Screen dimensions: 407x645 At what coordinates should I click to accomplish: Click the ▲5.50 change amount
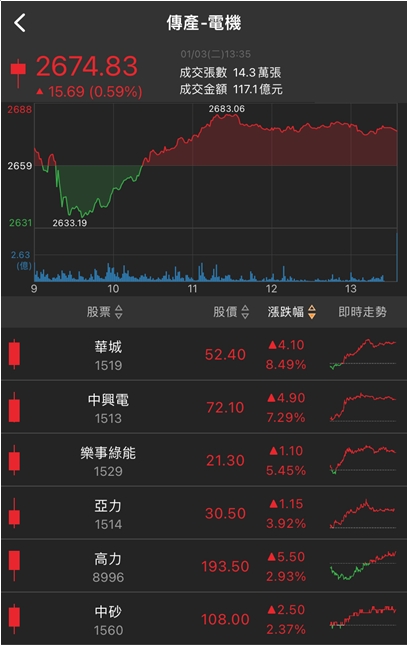pyautogui.click(x=286, y=557)
